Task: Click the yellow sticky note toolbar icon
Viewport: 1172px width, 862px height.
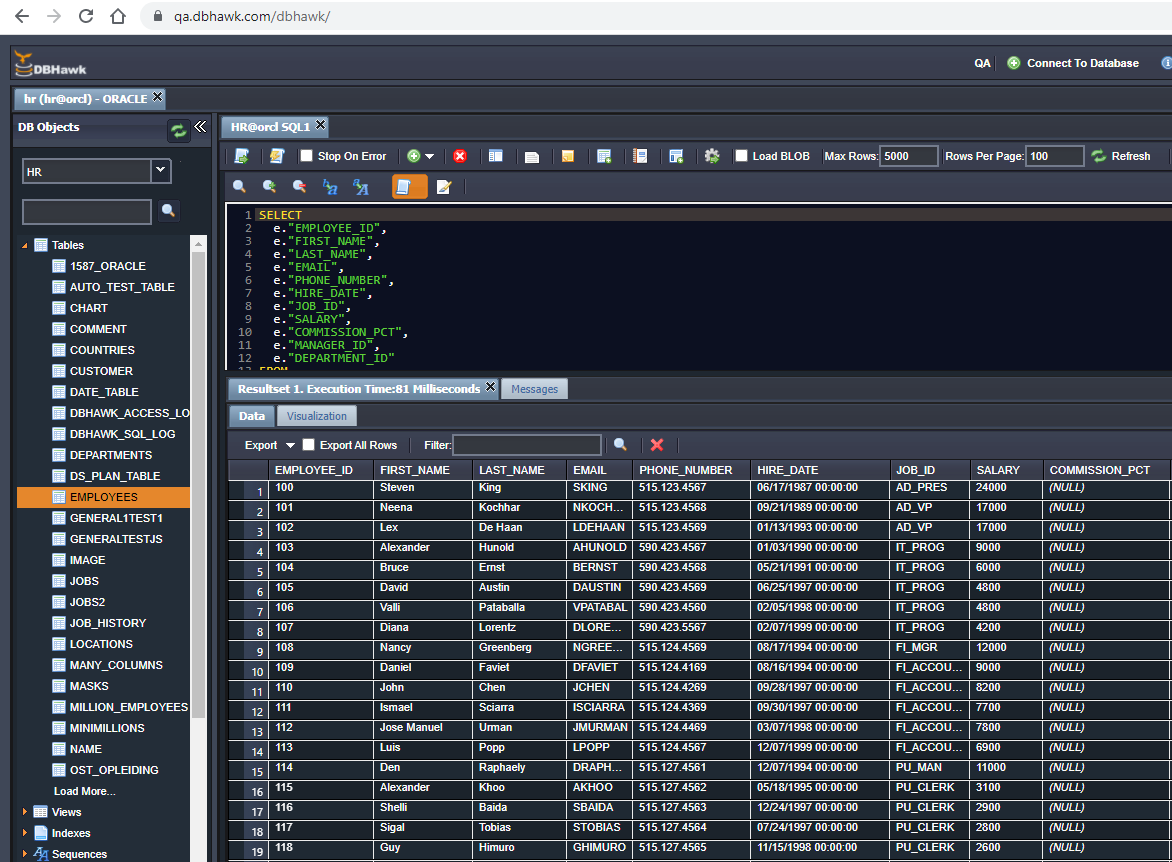Action: 567,156
